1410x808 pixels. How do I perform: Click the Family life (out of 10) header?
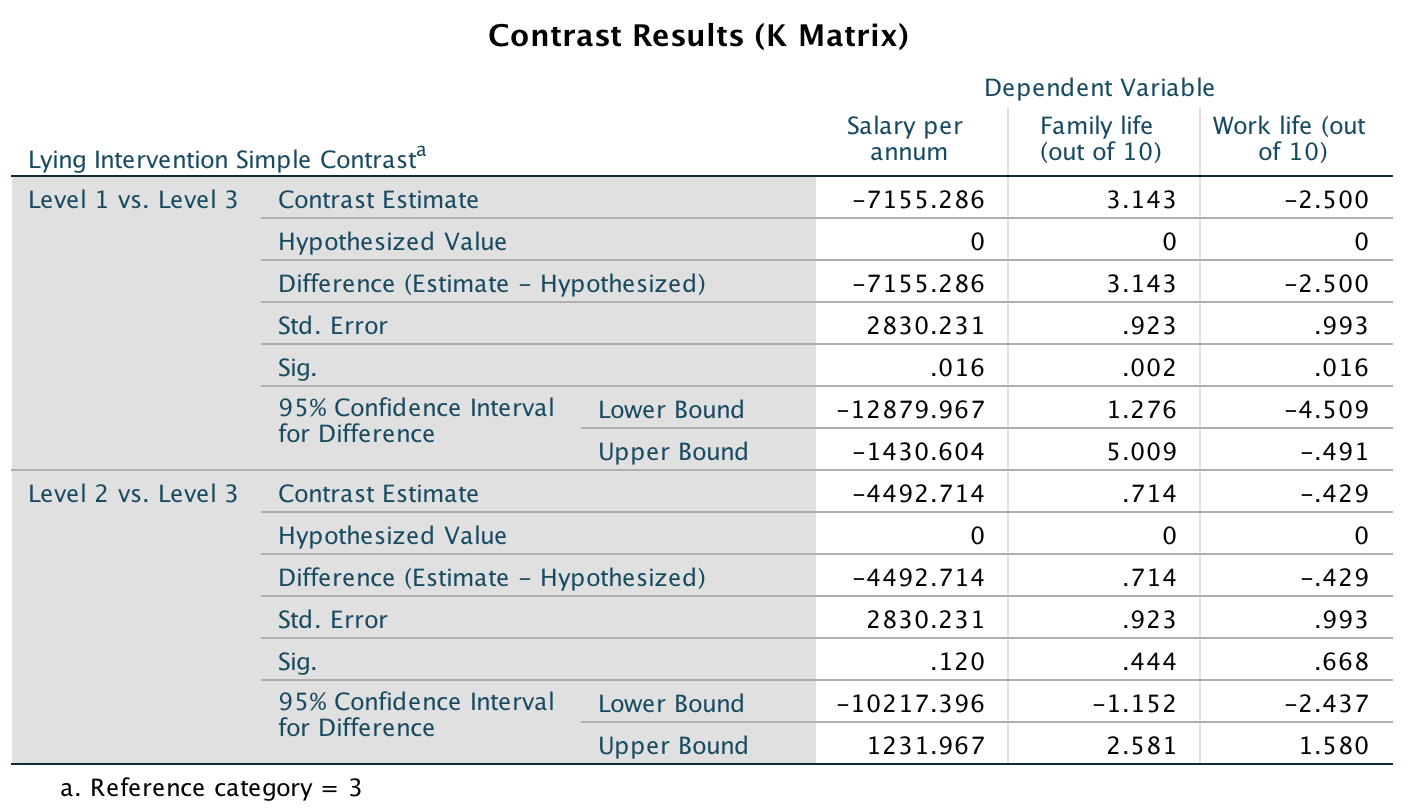coord(1096,139)
